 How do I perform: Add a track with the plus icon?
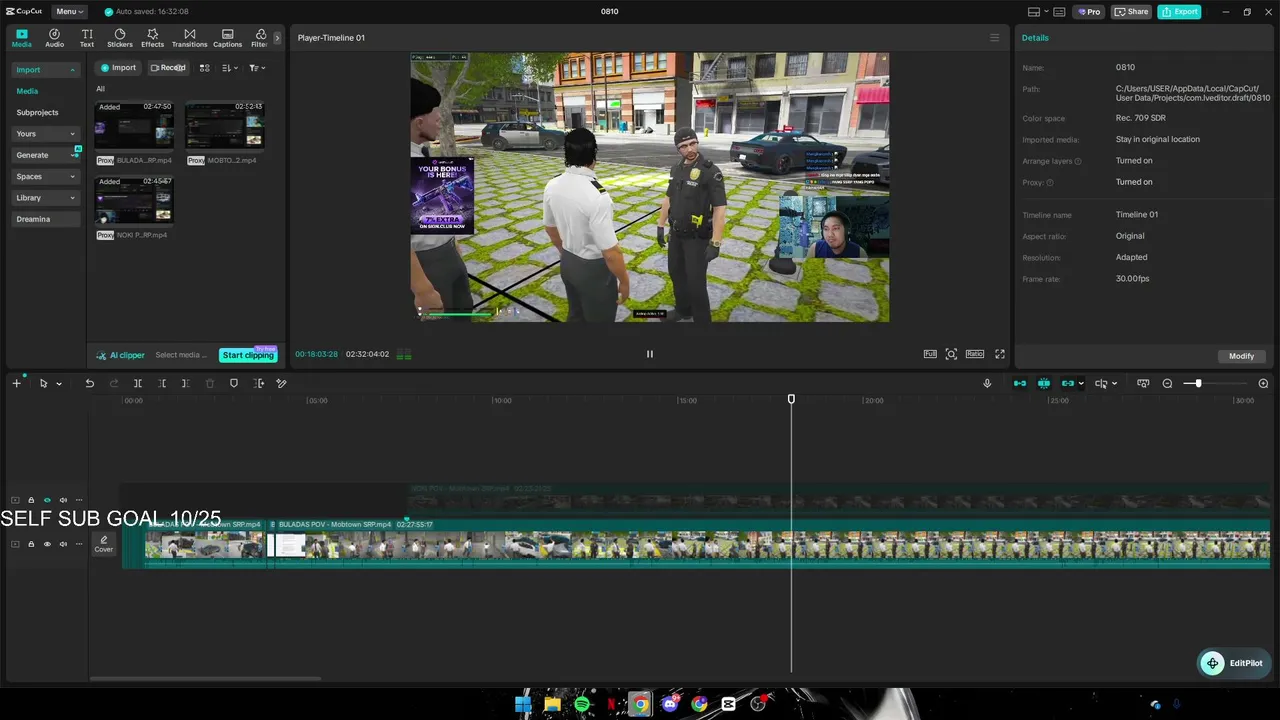(x=16, y=384)
